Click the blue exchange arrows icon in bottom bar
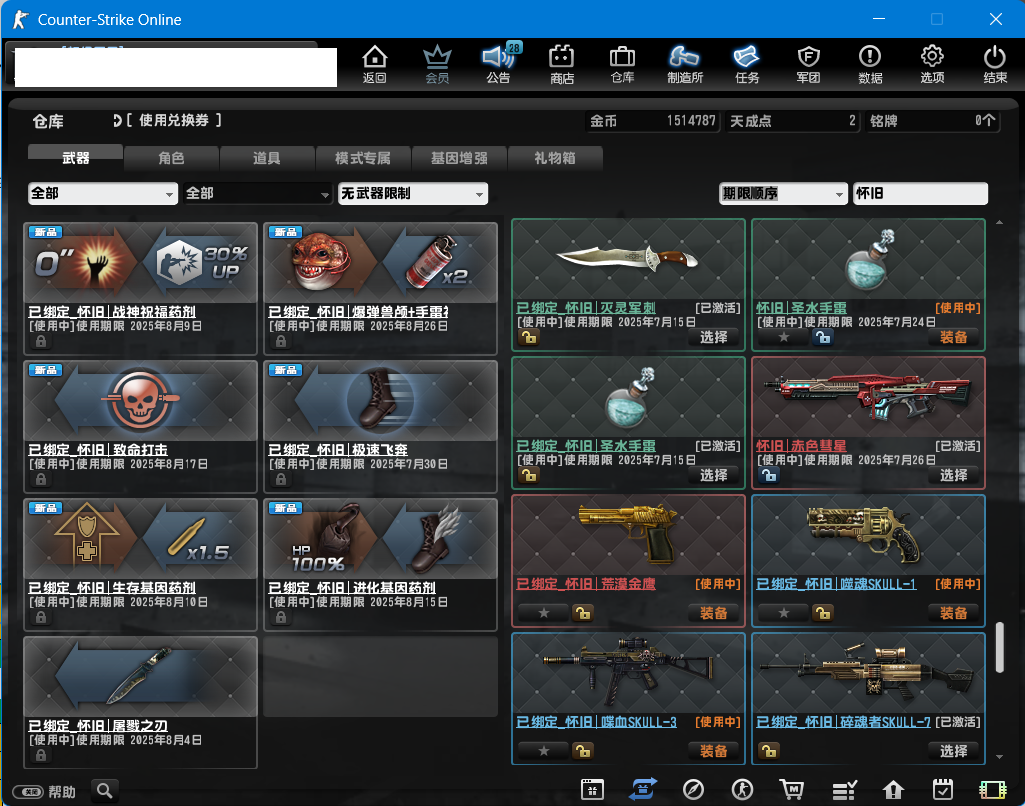This screenshot has height=806, width=1025. [x=643, y=789]
